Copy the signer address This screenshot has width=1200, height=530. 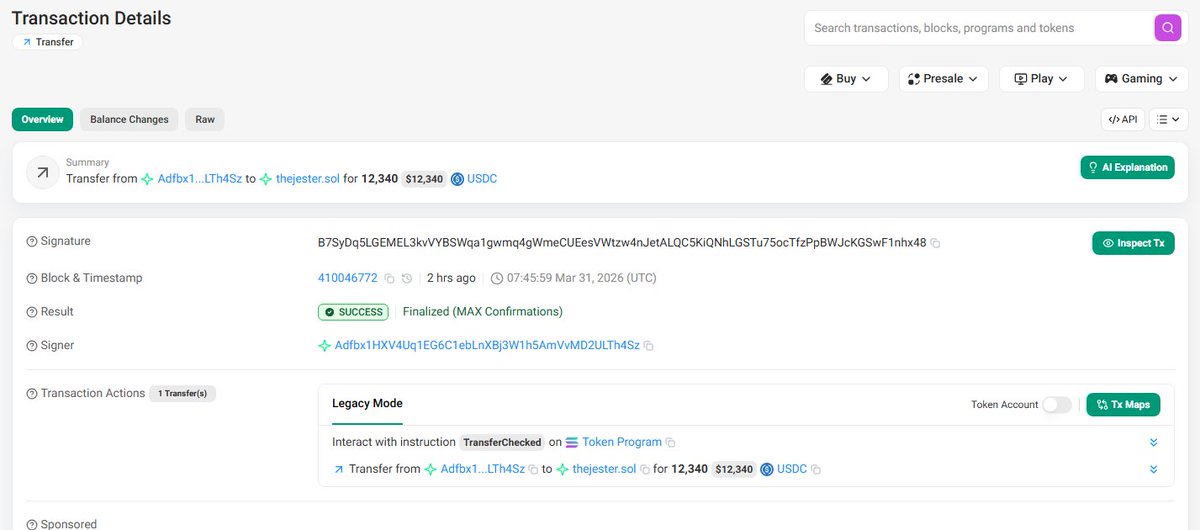pos(649,346)
